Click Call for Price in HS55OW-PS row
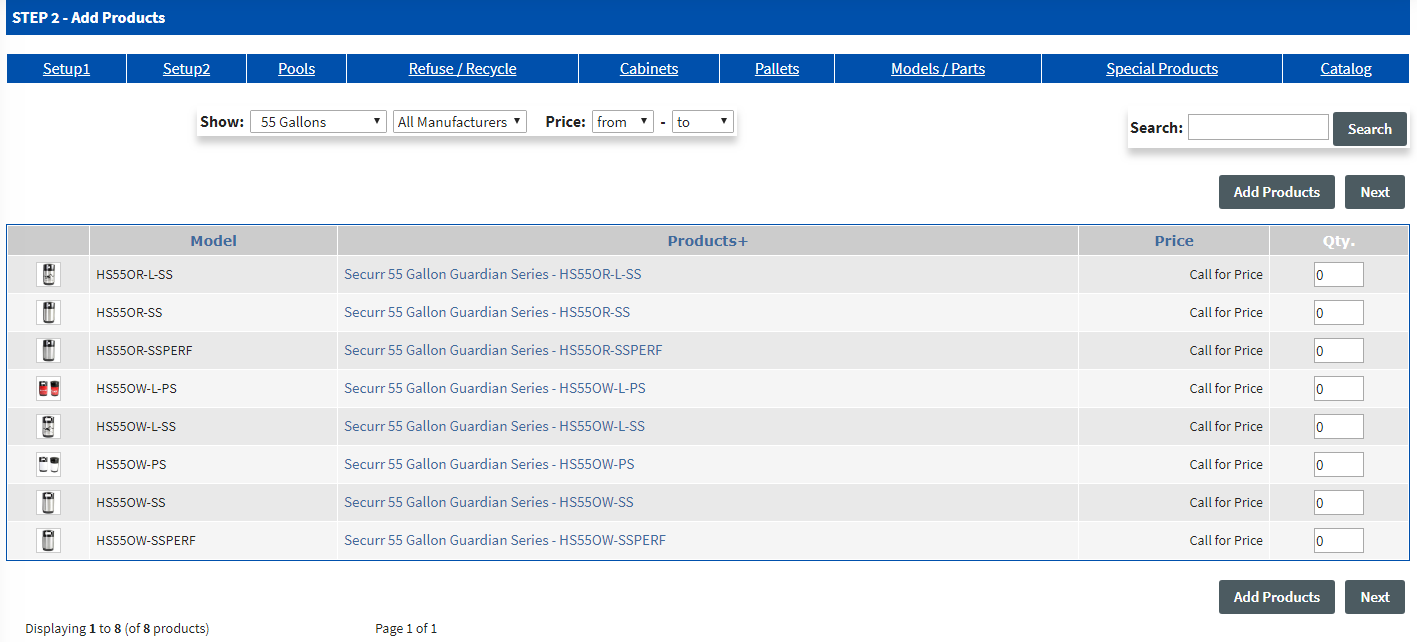The image size is (1417, 642). click(1226, 464)
